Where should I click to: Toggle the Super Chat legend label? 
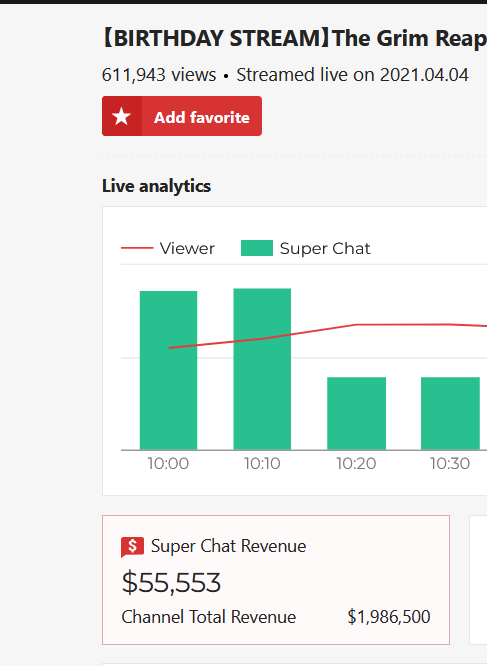pyautogui.click(x=325, y=248)
